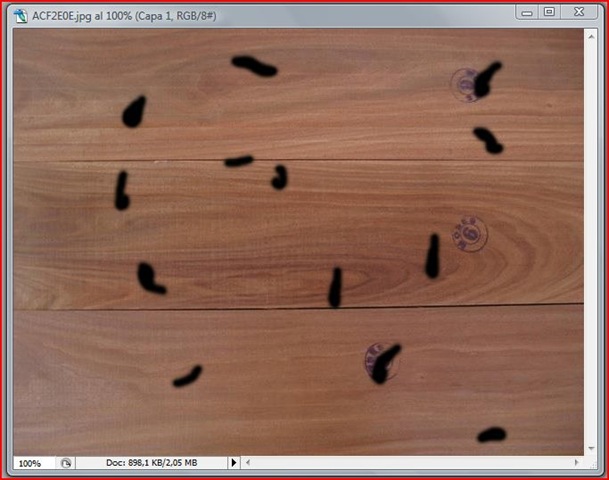Click the Photoshop document icon in title bar

point(20,16)
